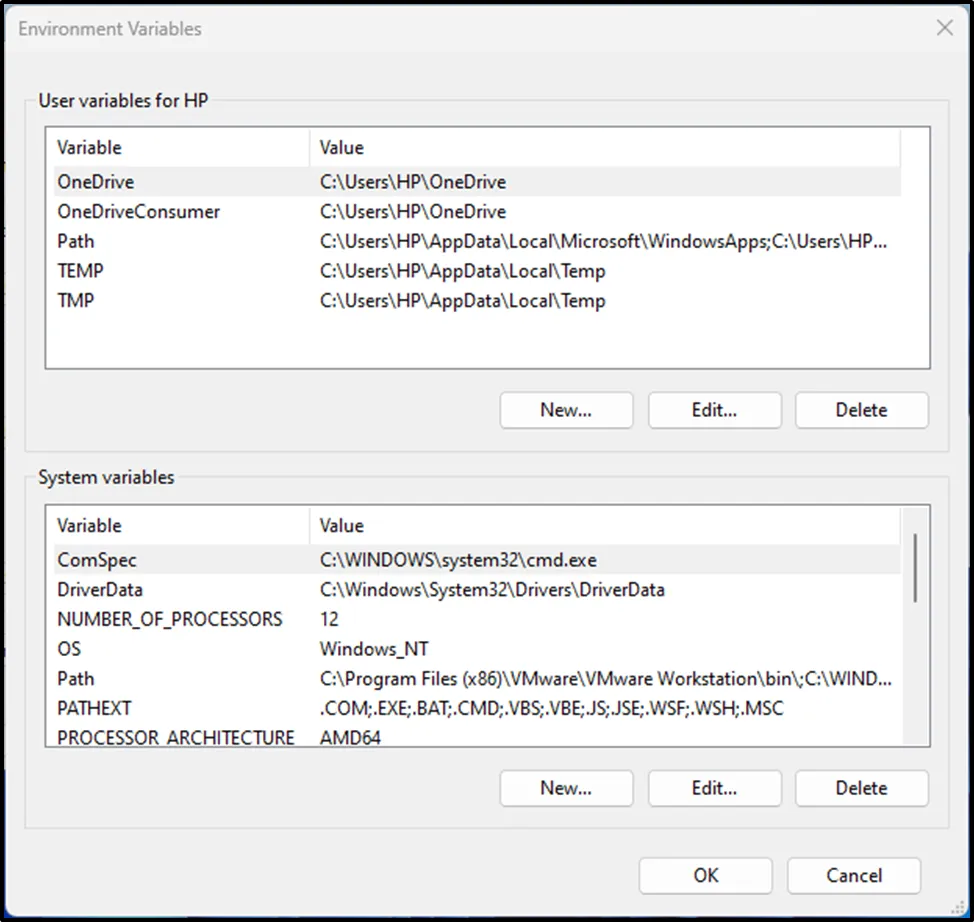Click the Value column header in System variables
The height and width of the screenshot is (922, 974).
pos(342,526)
